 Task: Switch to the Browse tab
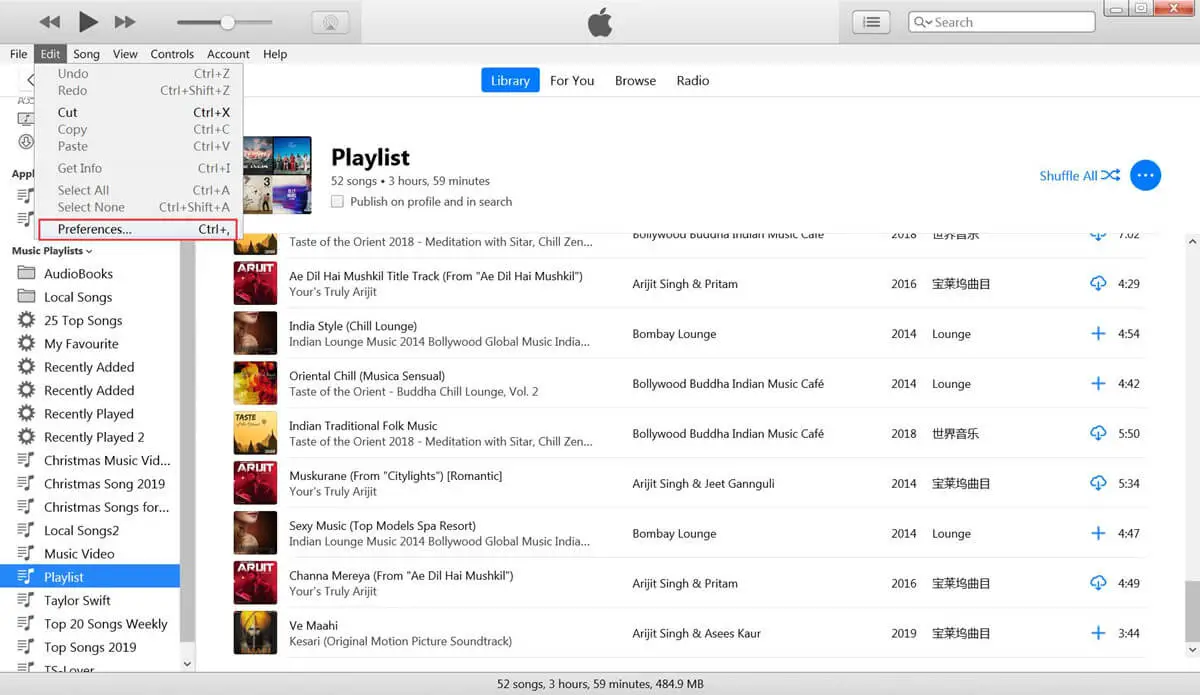pyautogui.click(x=635, y=80)
